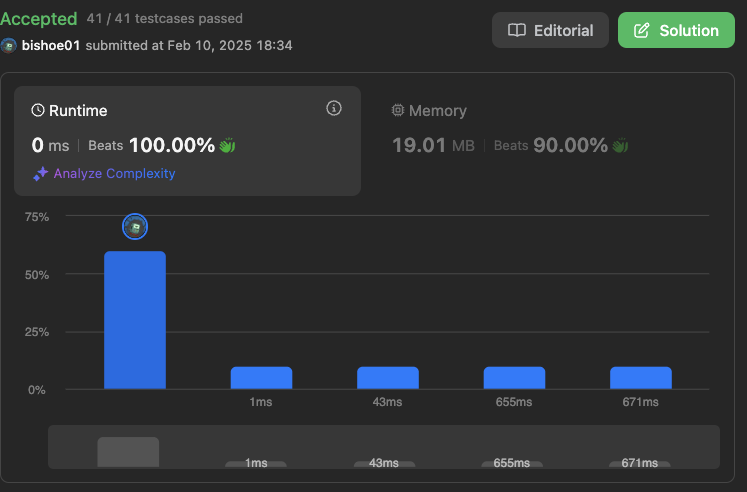Open the Editorial page
The width and height of the screenshot is (747, 492).
[550, 30]
